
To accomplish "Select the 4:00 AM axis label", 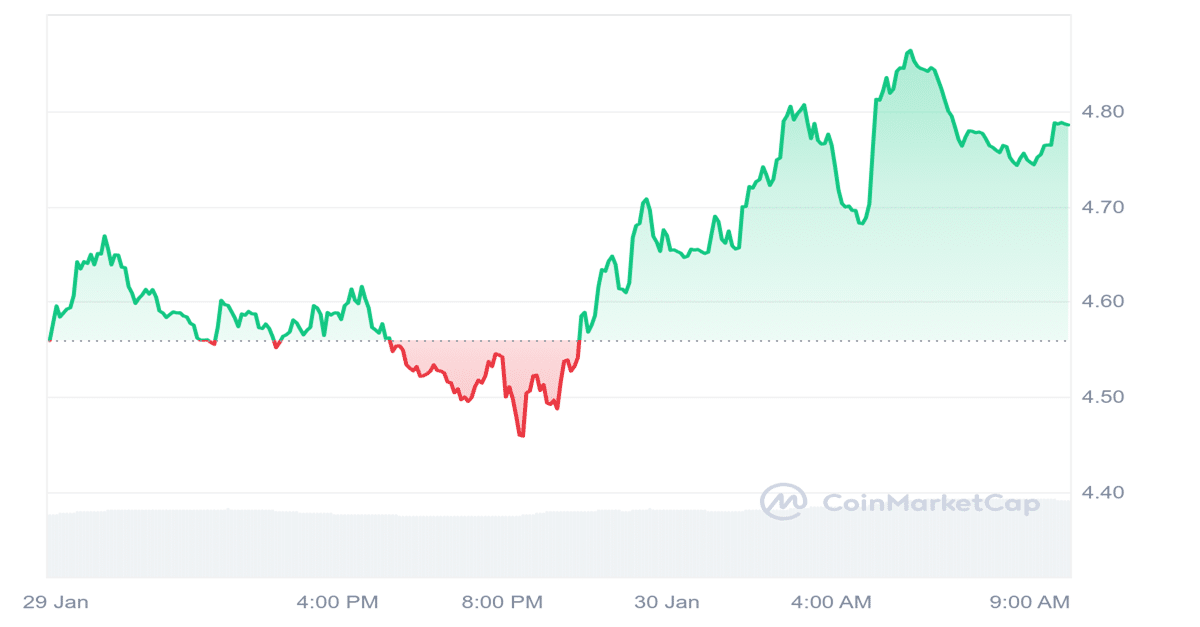I will (830, 603).
